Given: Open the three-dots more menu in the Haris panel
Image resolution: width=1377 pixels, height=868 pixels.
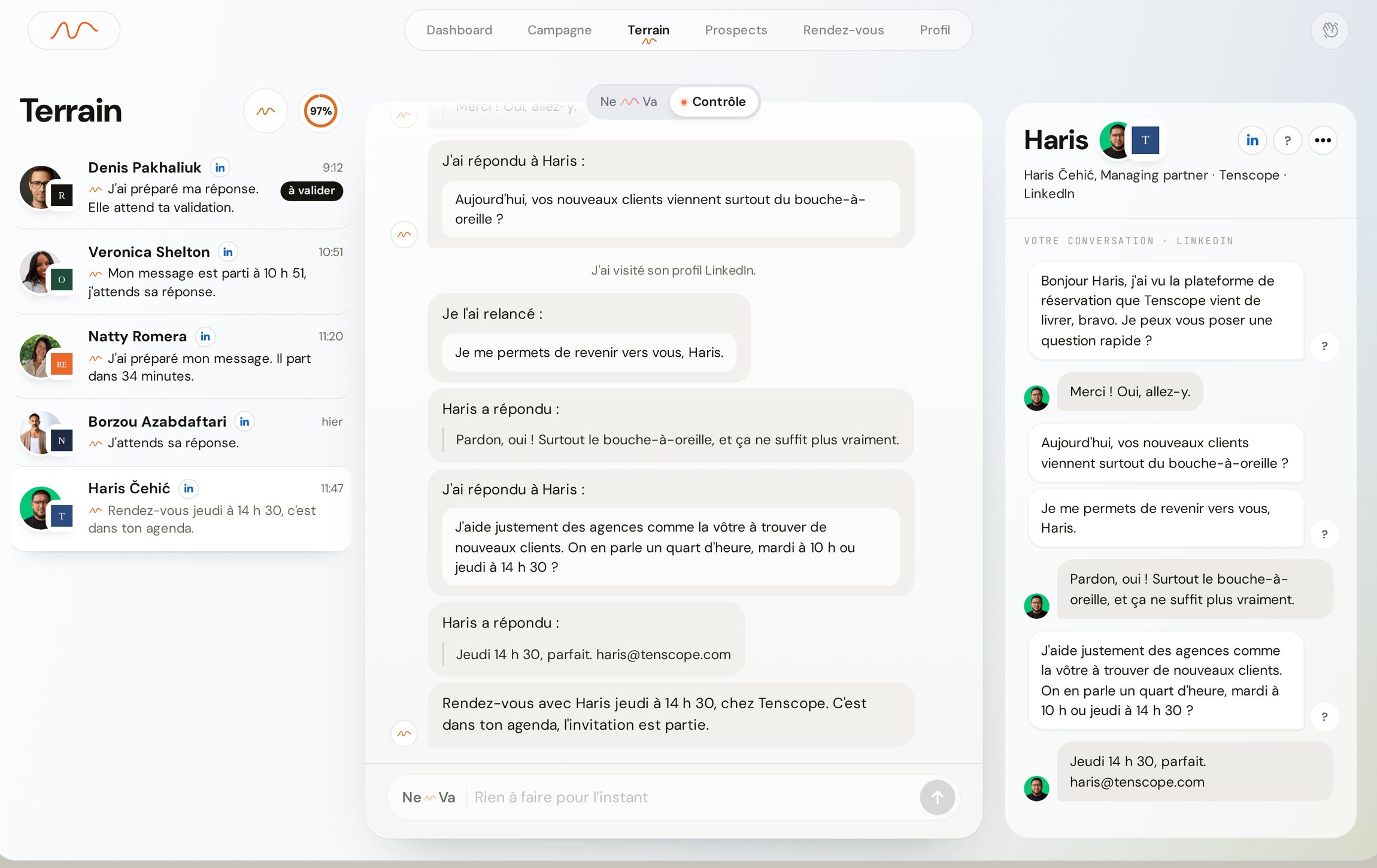Looking at the screenshot, I should [1323, 140].
